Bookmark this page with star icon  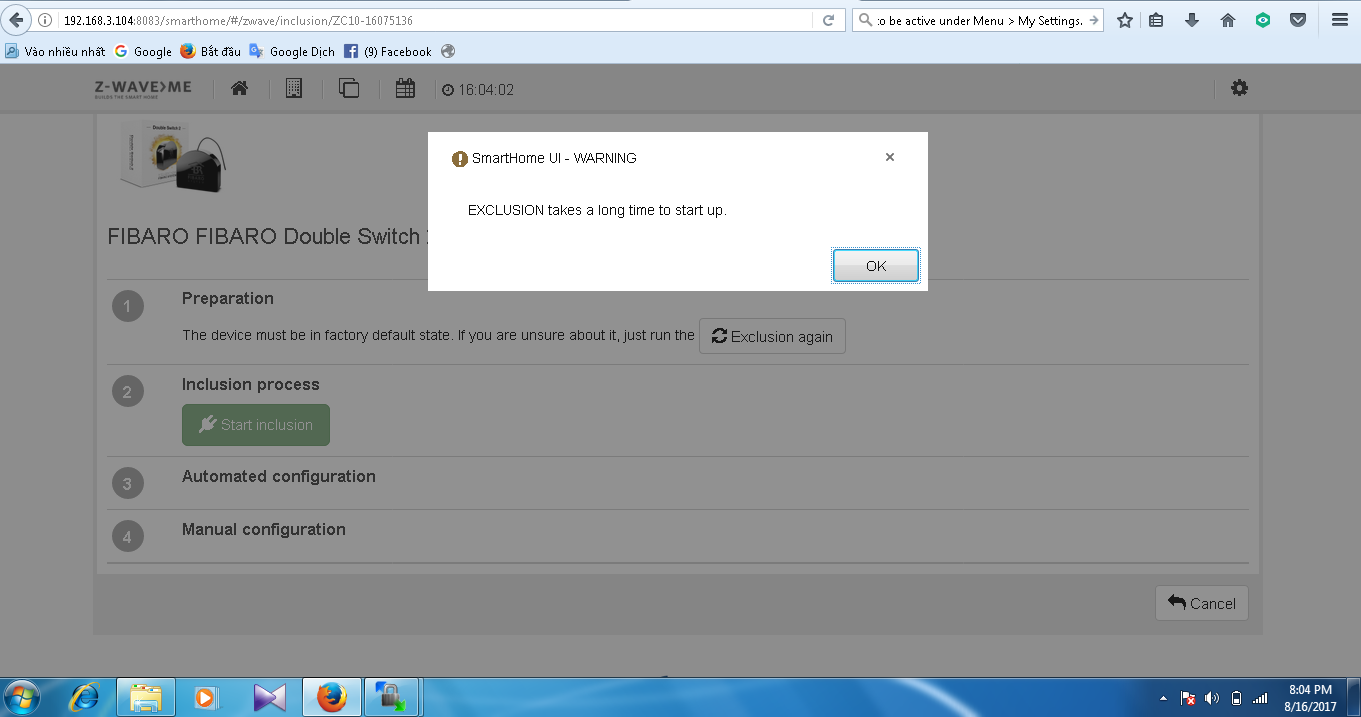1125,20
